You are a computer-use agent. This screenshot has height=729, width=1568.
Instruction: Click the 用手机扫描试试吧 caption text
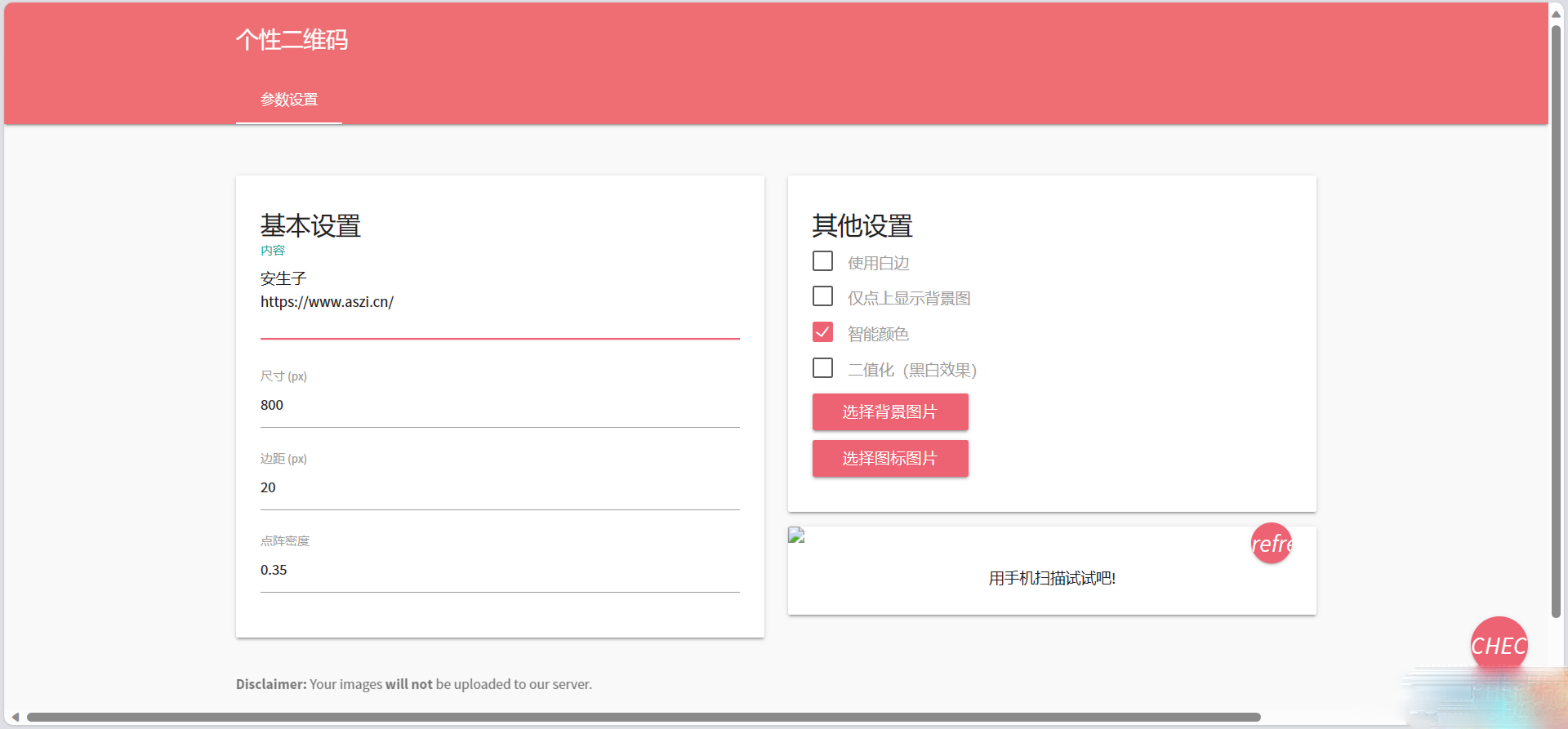pyautogui.click(x=1051, y=579)
